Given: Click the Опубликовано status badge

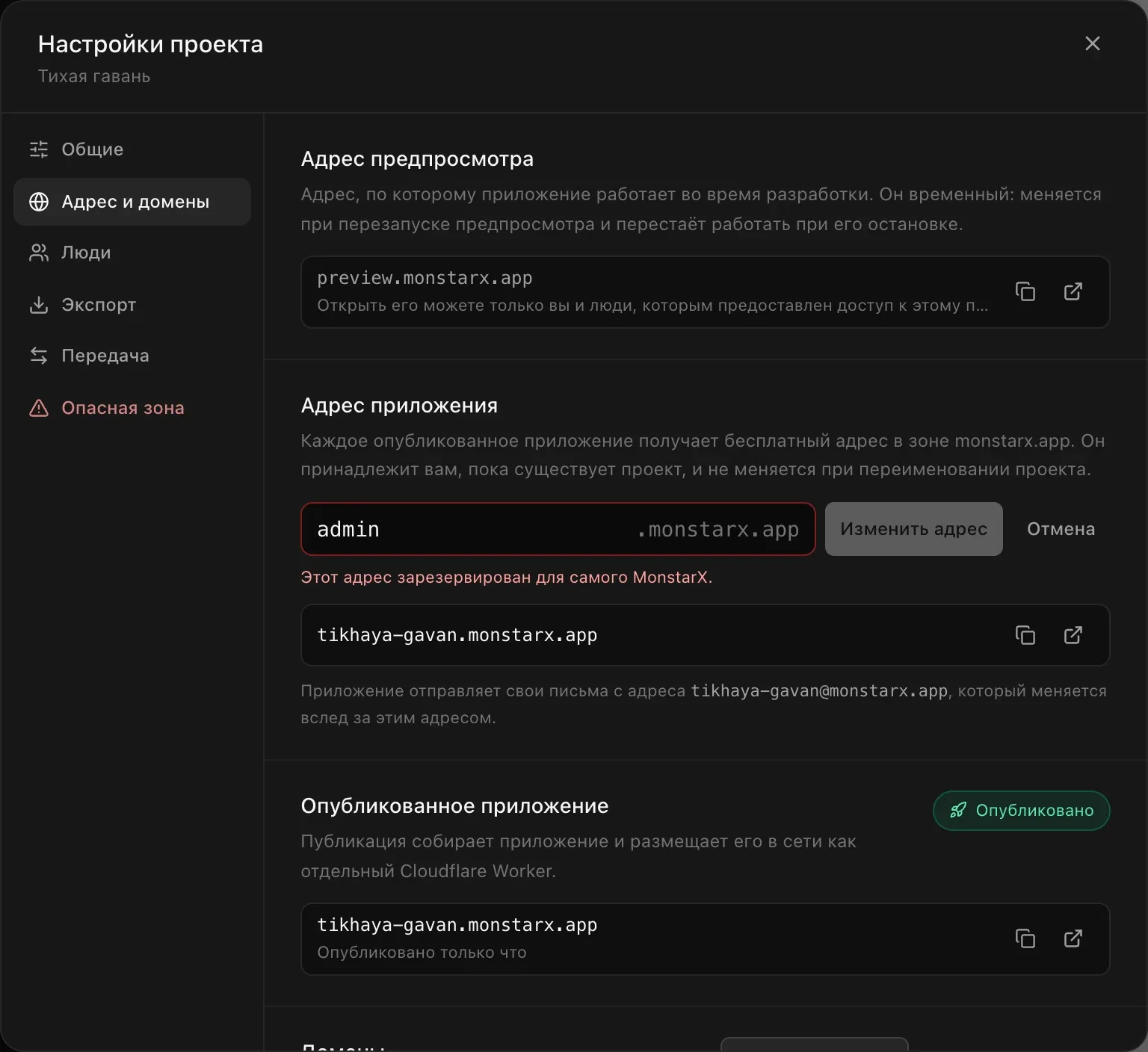Looking at the screenshot, I should click(1022, 811).
